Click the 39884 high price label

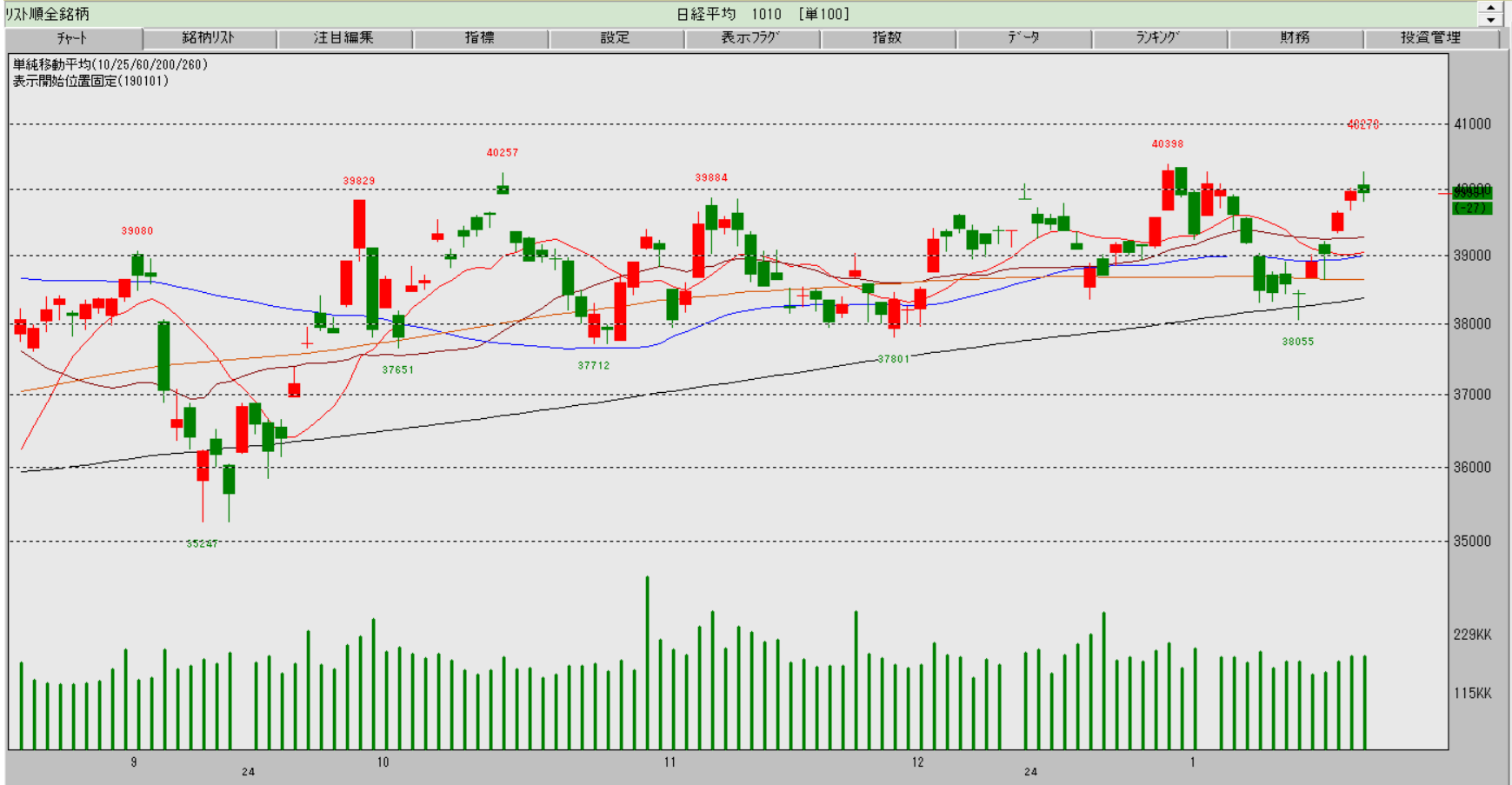(x=711, y=177)
